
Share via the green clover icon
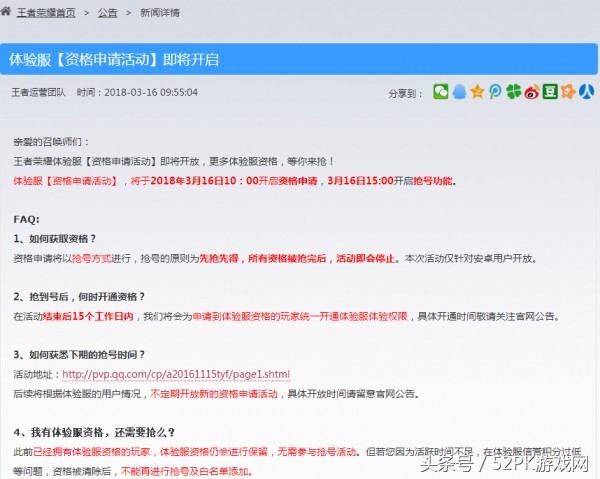(x=514, y=92)
